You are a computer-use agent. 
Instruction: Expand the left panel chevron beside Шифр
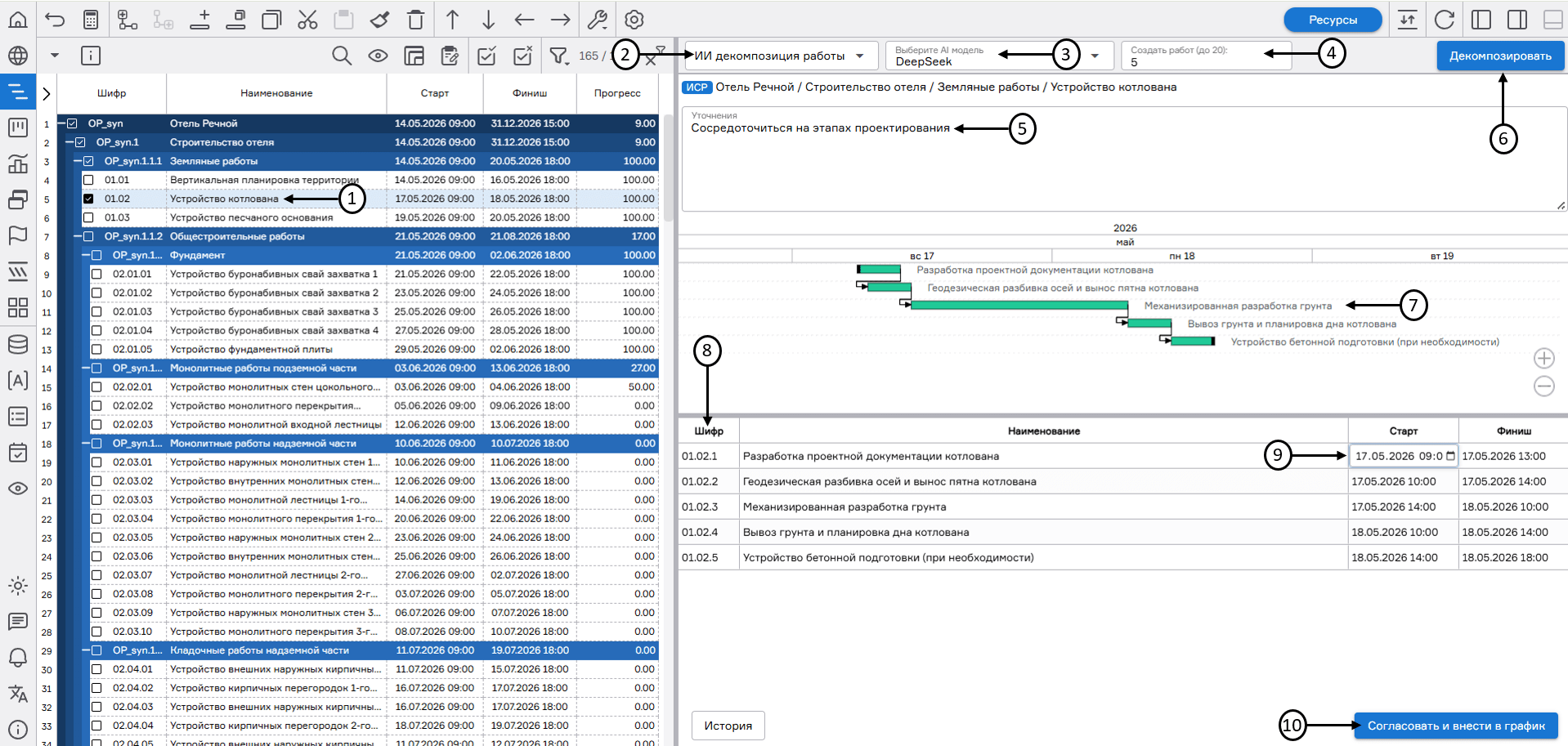47,93
